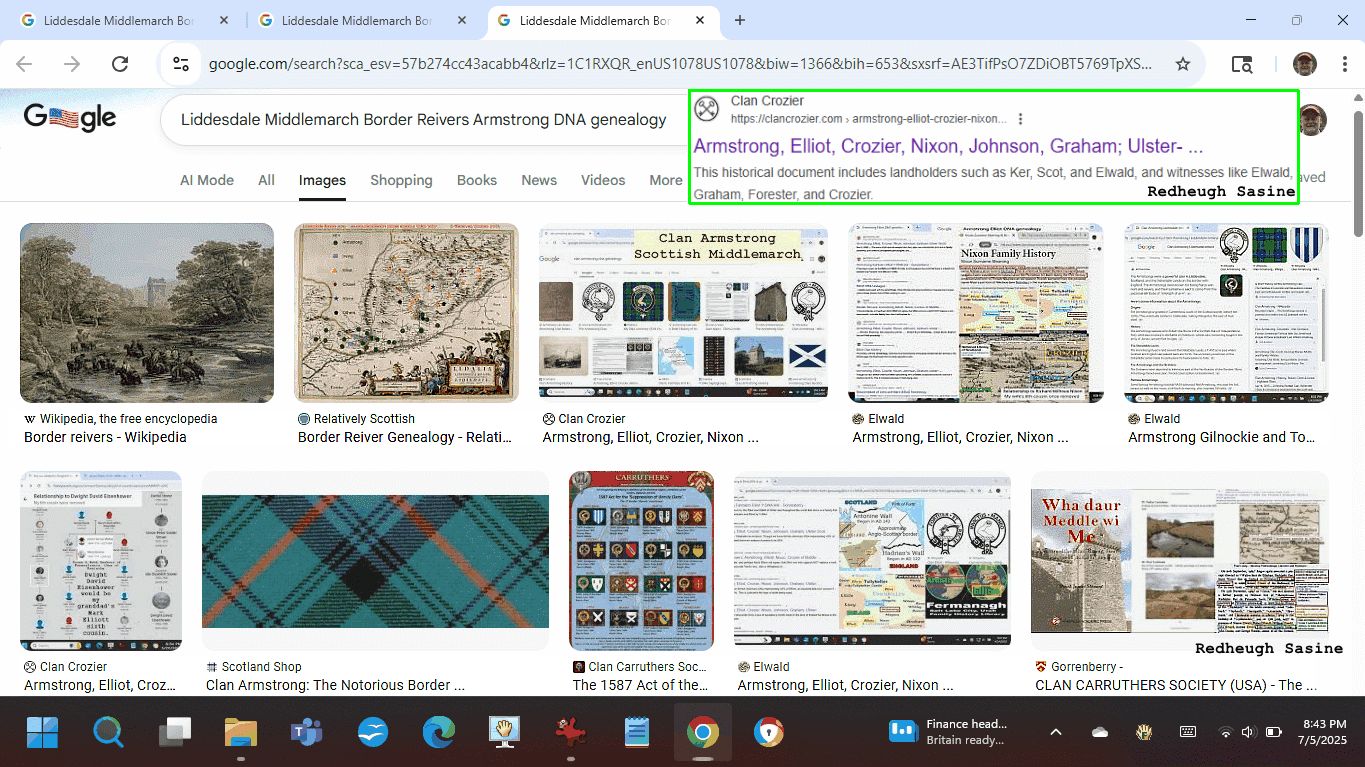Open the Shopping results tab
Screen dimensions: 1365x767
click(401, 180)
